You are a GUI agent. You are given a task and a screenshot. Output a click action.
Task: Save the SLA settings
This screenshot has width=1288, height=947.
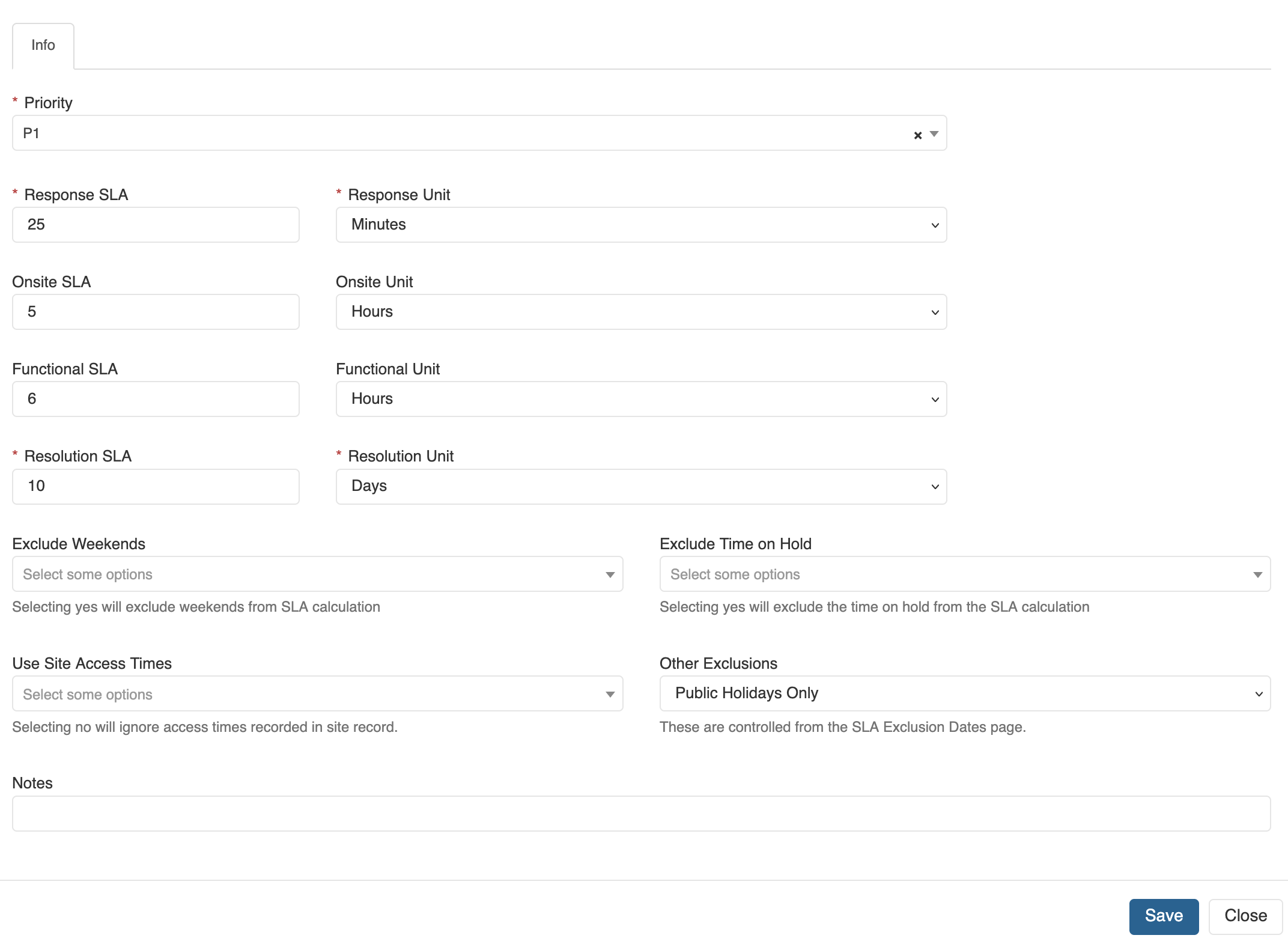click(1163, 916)
